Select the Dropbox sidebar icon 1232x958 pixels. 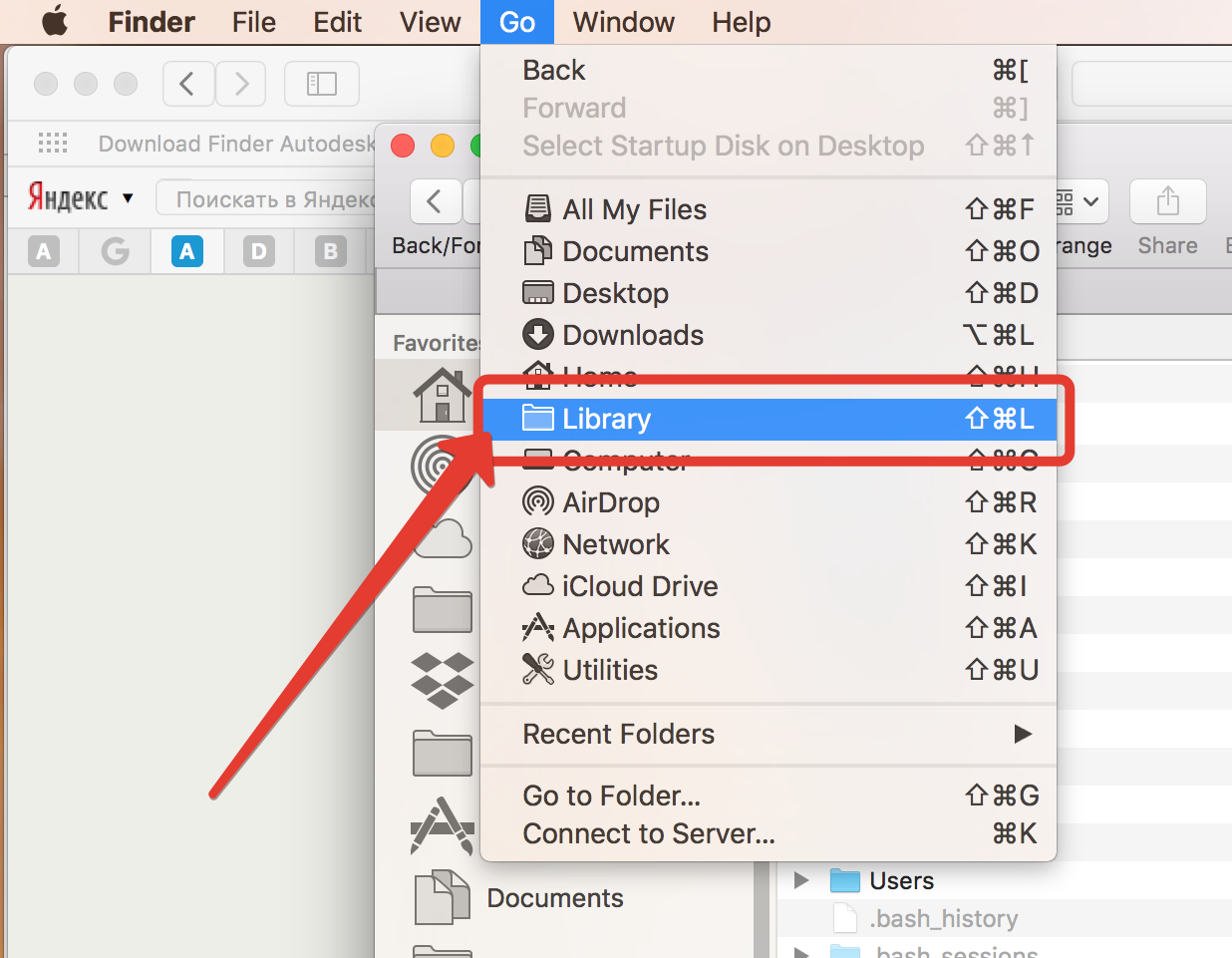click(443, 680)
